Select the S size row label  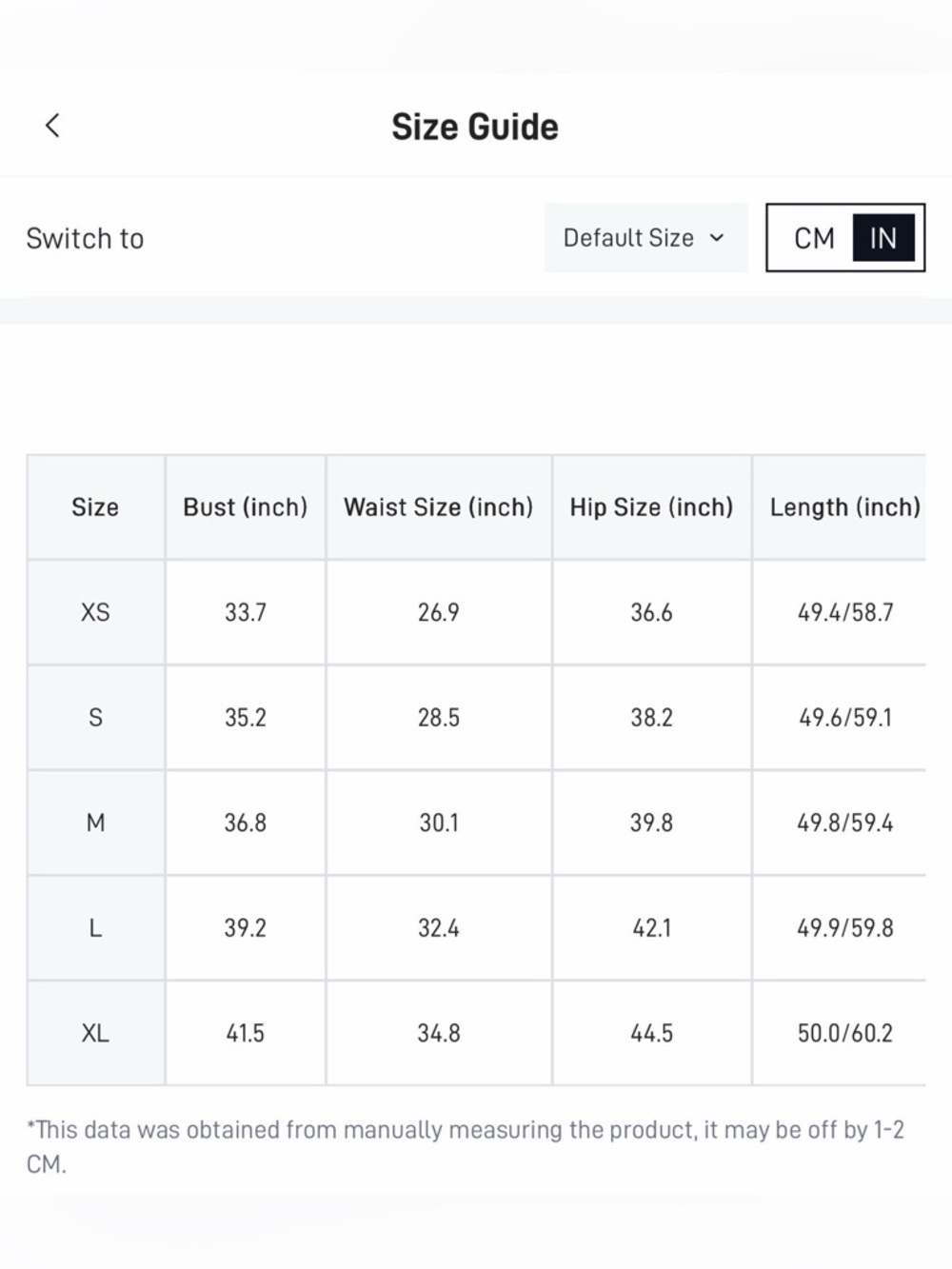[x=95, y=718]
